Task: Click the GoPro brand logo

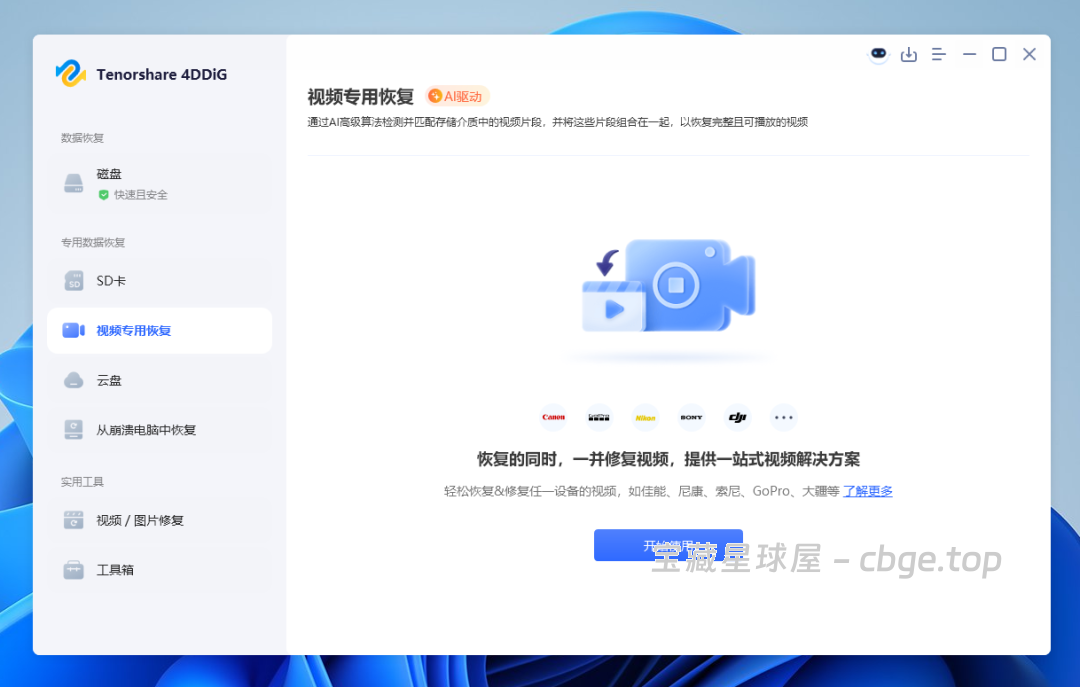Action: tap(599, 417)
